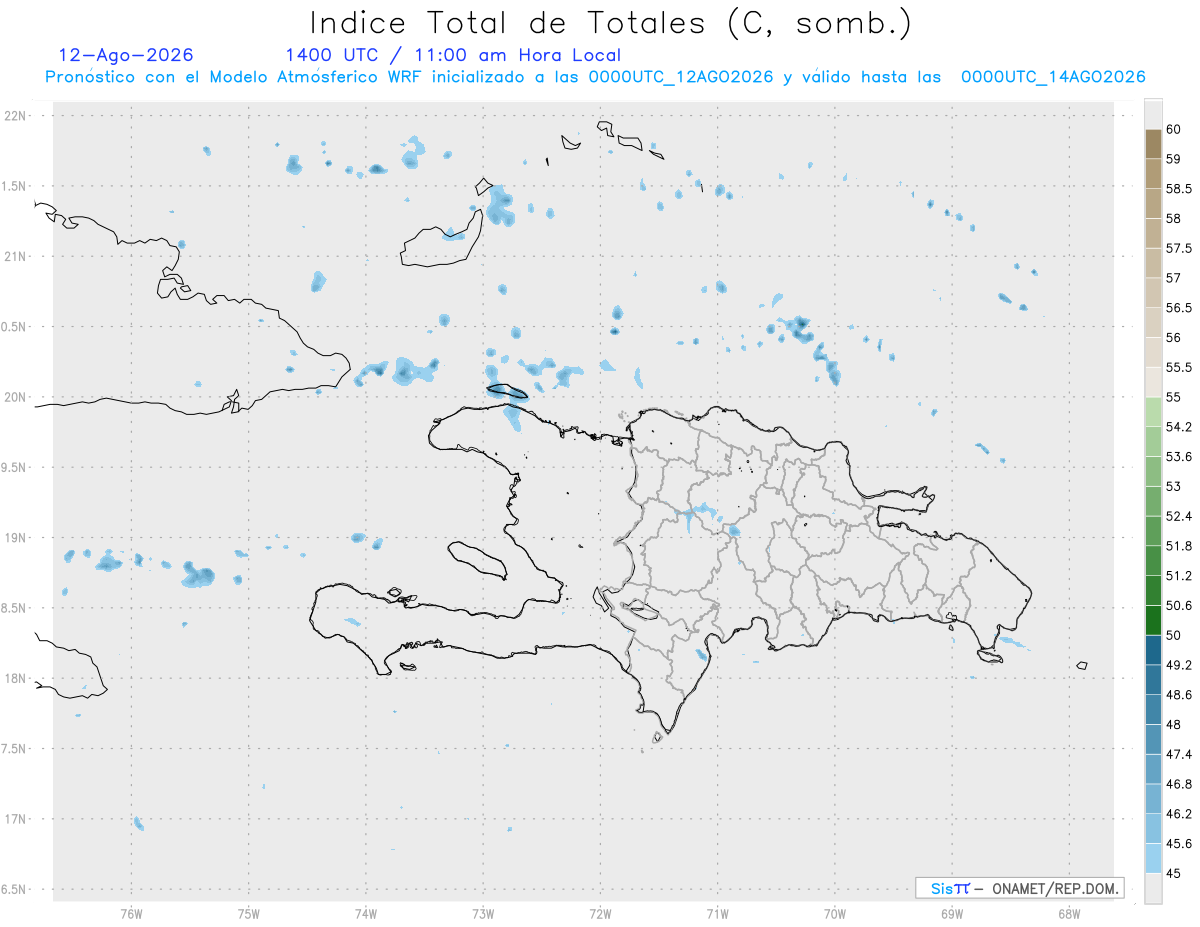The image size is (1200, 927).
Task: Click the legend value '51.8'
Action: 1179,546
